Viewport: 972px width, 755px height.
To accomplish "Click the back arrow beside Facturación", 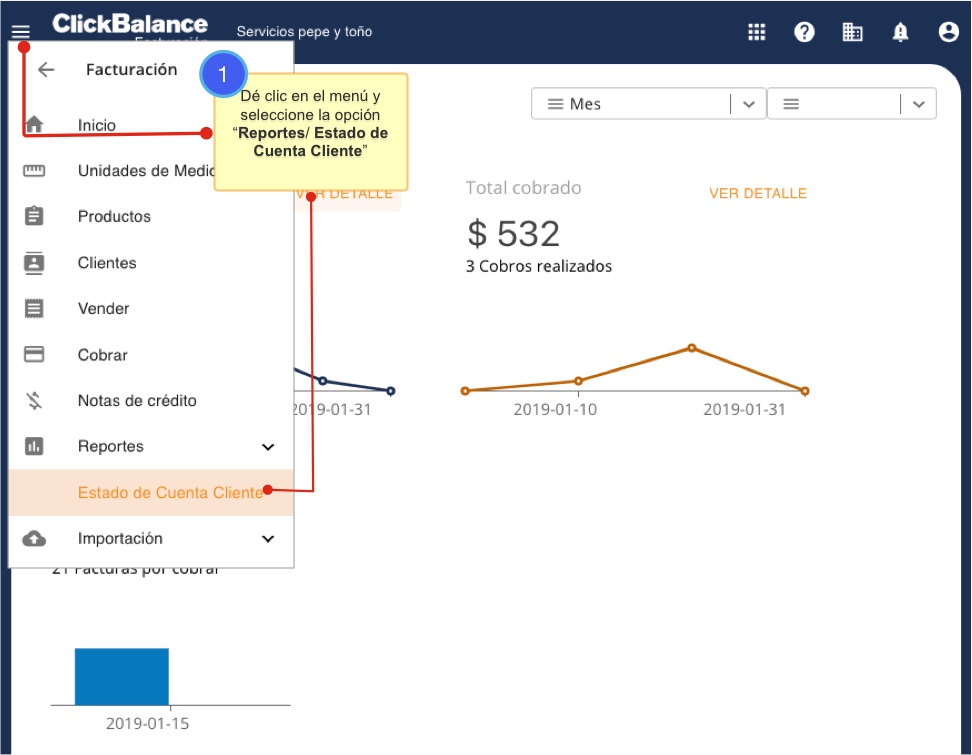I will tap(46, 70).
